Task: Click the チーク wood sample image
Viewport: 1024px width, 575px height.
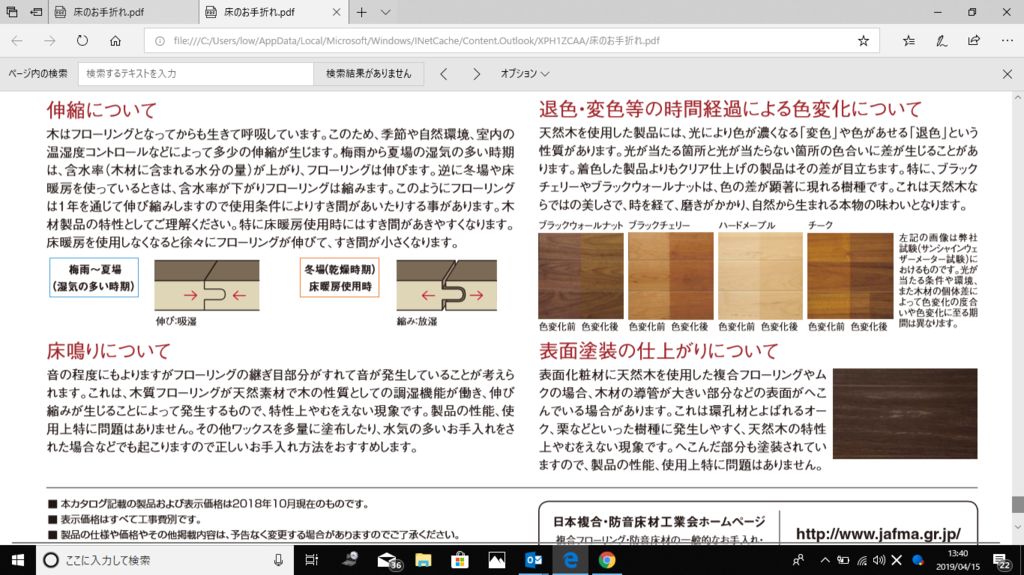Action: tap(850, 276)
